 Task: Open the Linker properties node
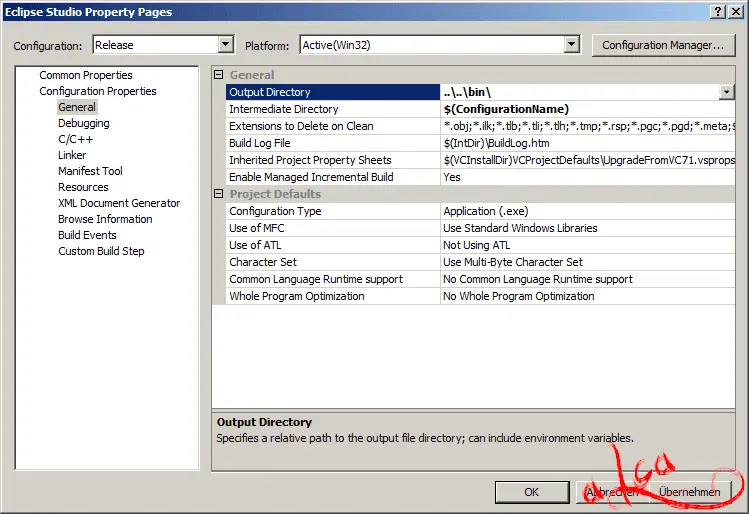click(x=72, y=155)
